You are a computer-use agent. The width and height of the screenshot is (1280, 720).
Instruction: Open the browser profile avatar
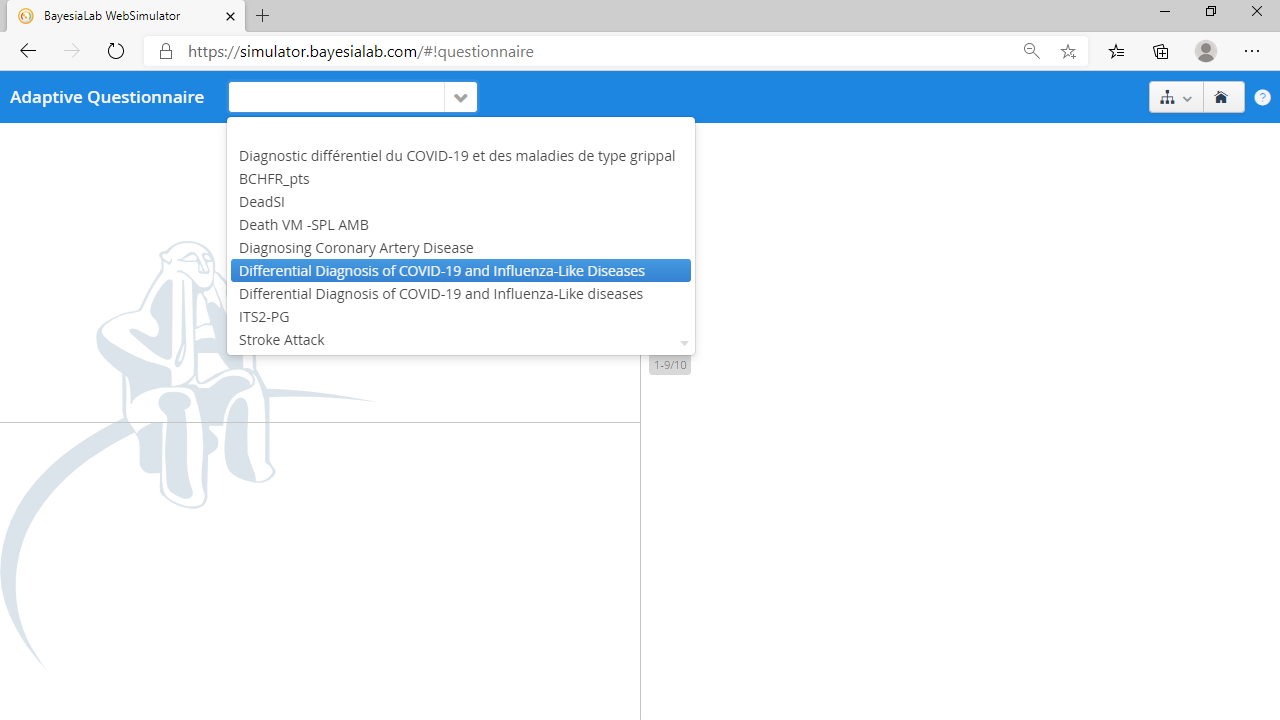tap(1206, 51)
